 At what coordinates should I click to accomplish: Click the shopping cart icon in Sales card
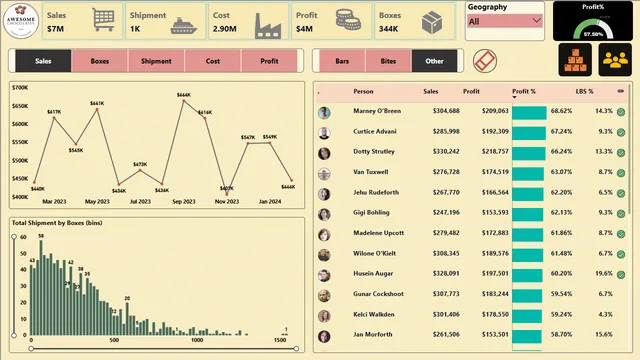[x=103, y=19]
